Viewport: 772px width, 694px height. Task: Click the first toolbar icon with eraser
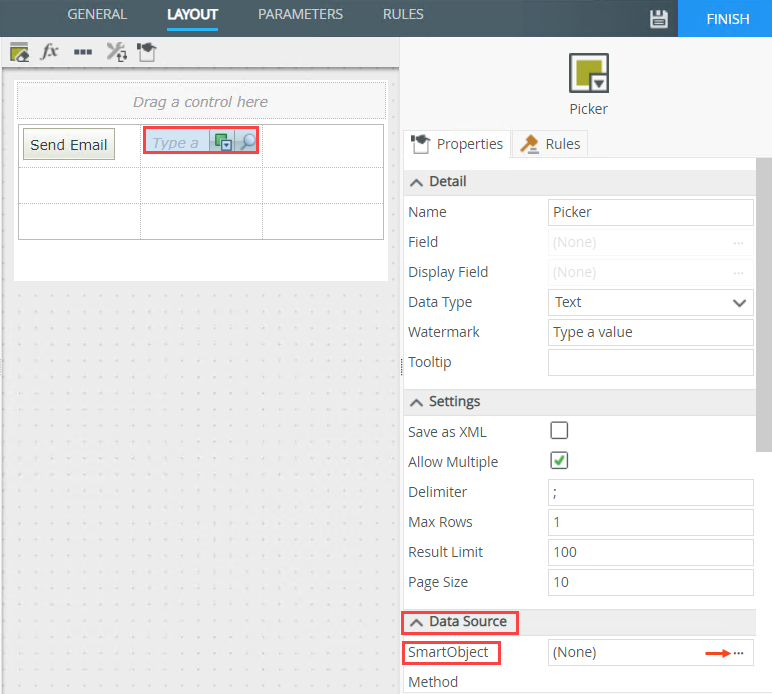[x=19, y=52]
